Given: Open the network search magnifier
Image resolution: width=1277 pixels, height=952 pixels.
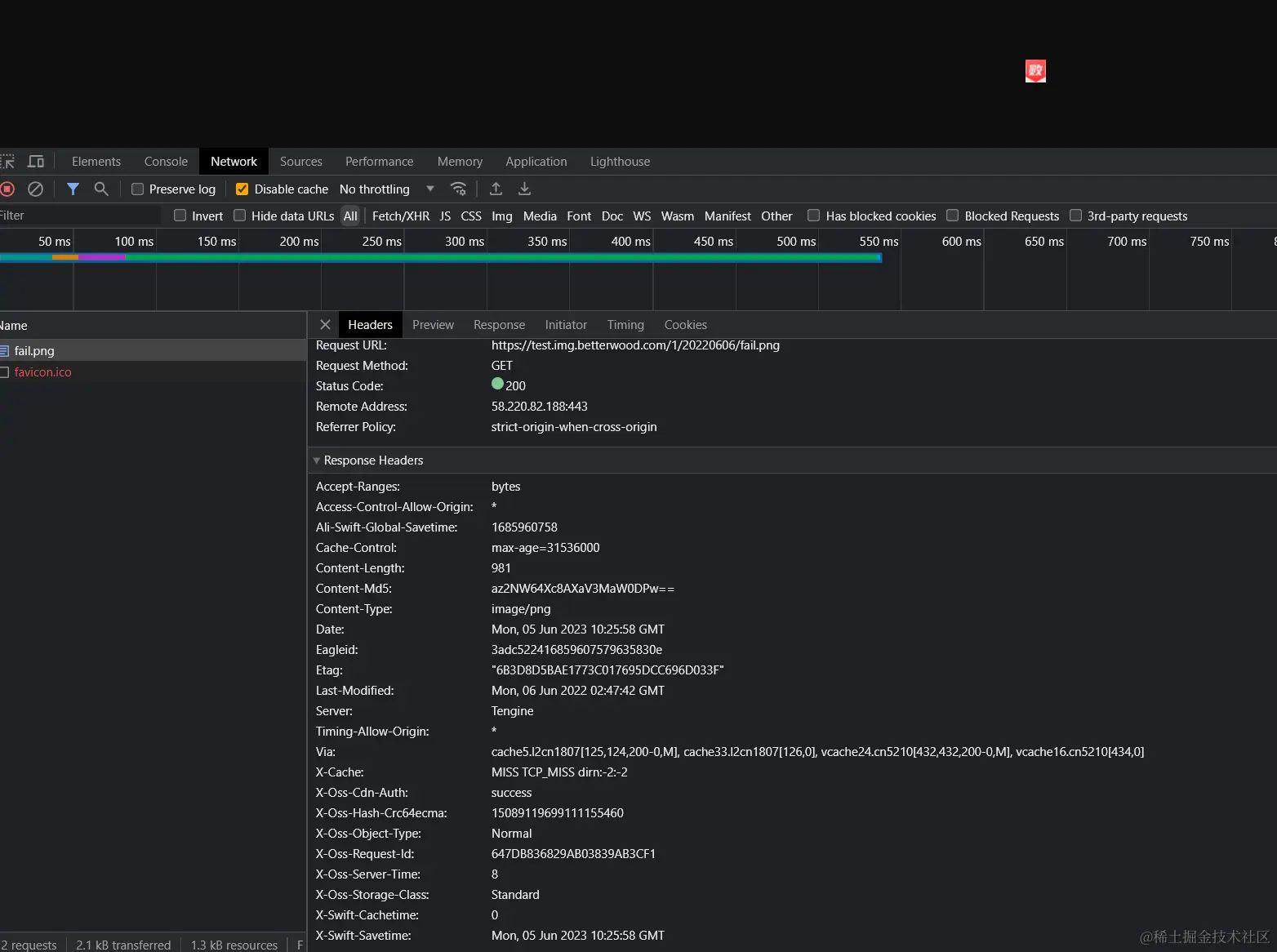Looking at the screenshot, I should (x=101, y=189).
